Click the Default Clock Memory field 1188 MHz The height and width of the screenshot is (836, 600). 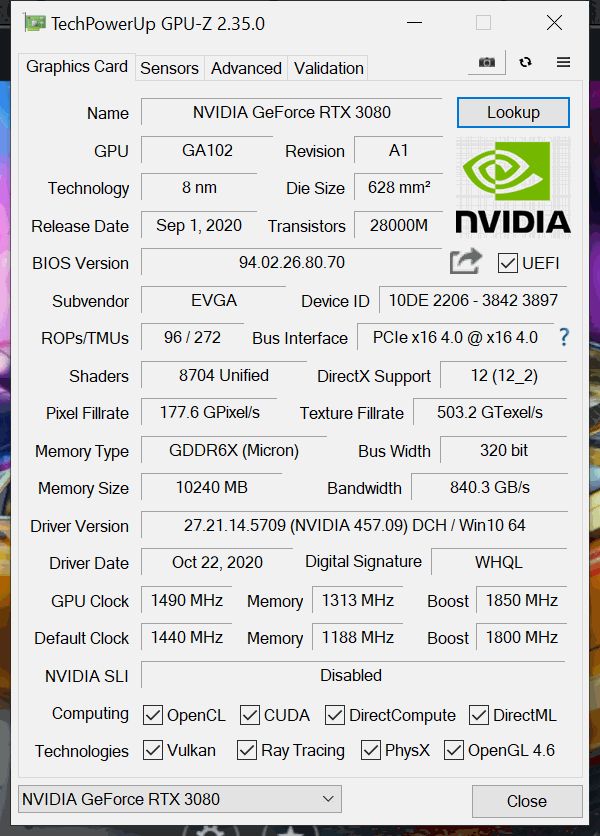tap(358, 637)
